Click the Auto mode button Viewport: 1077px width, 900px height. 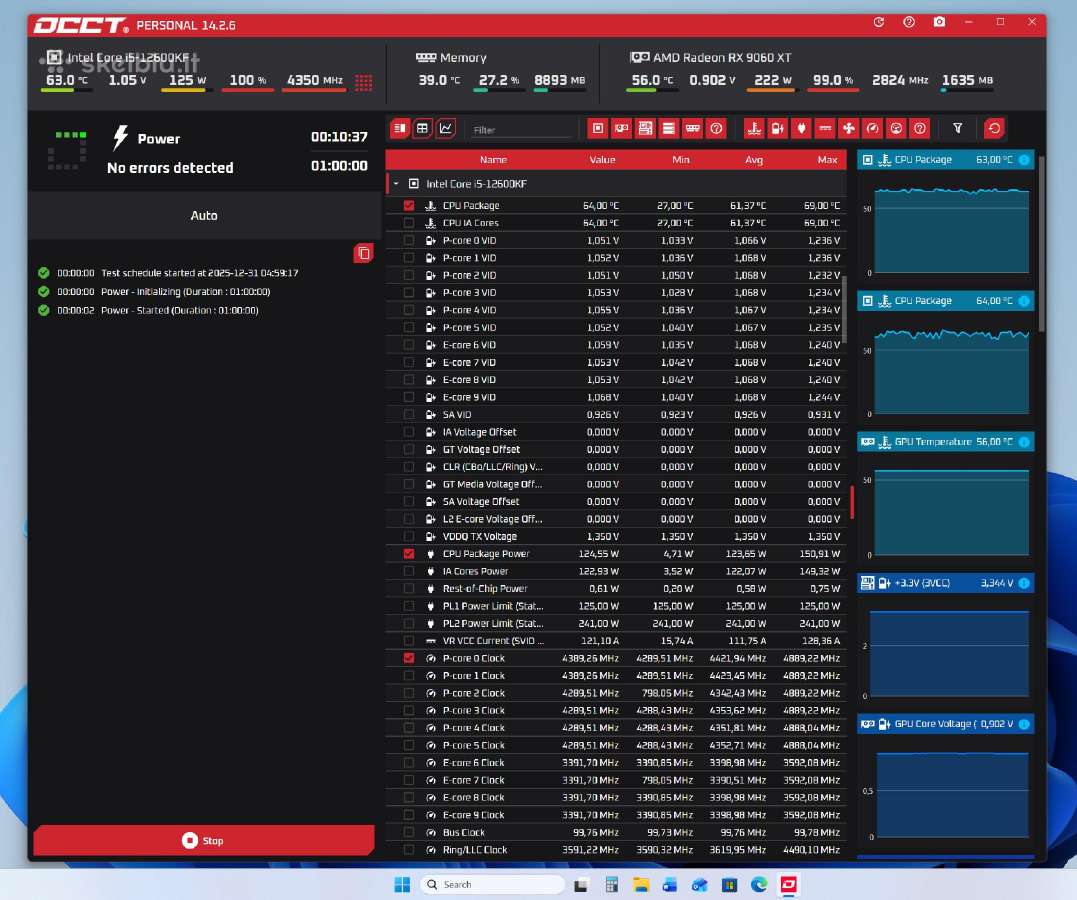(x=204, y=216)
